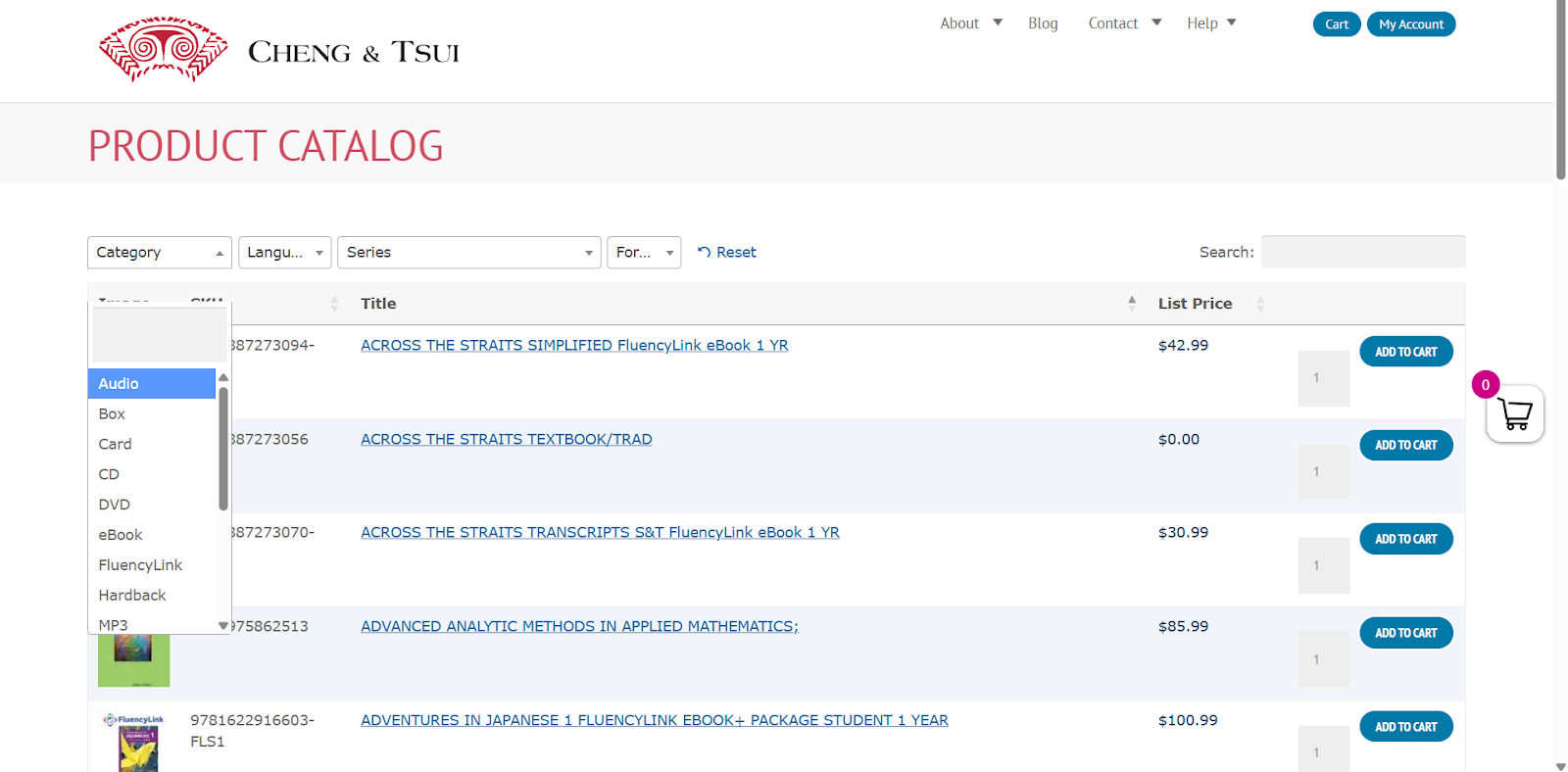Select Hardback in category list
Image resolution: width=1568 pixels, height=772 pixels.
152,596
